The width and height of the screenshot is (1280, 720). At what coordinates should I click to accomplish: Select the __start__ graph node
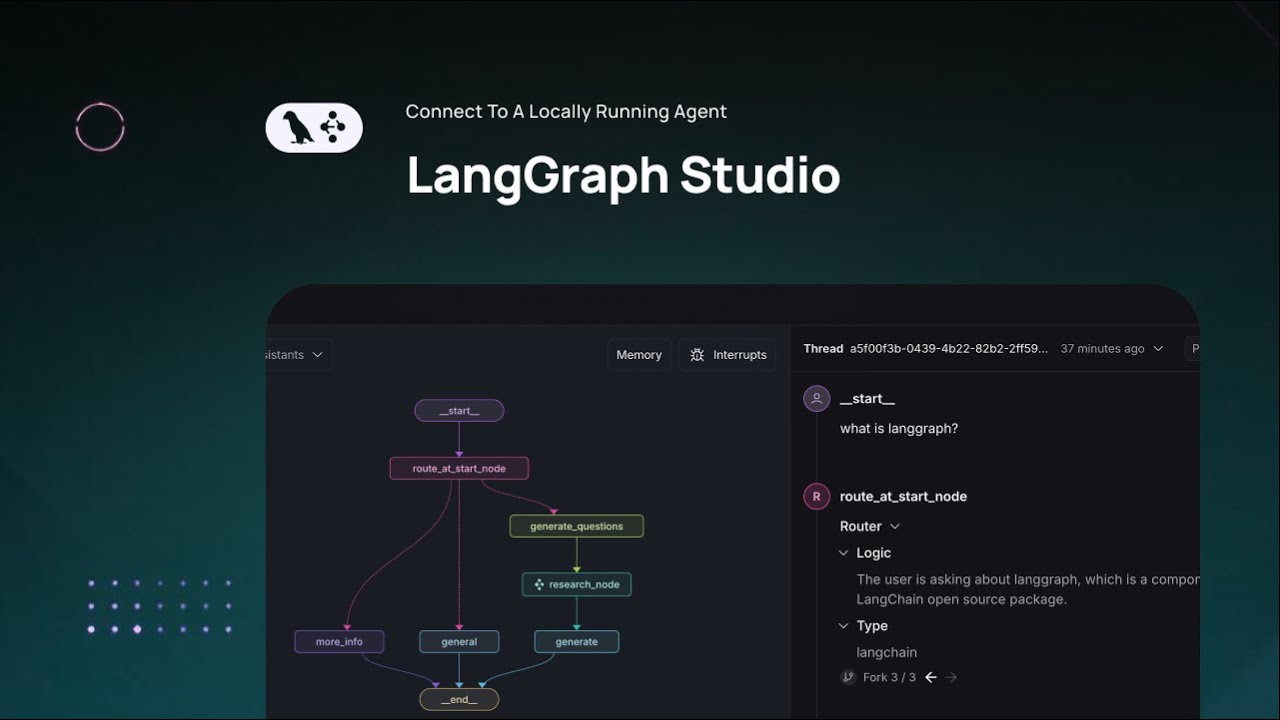(459, 411)
